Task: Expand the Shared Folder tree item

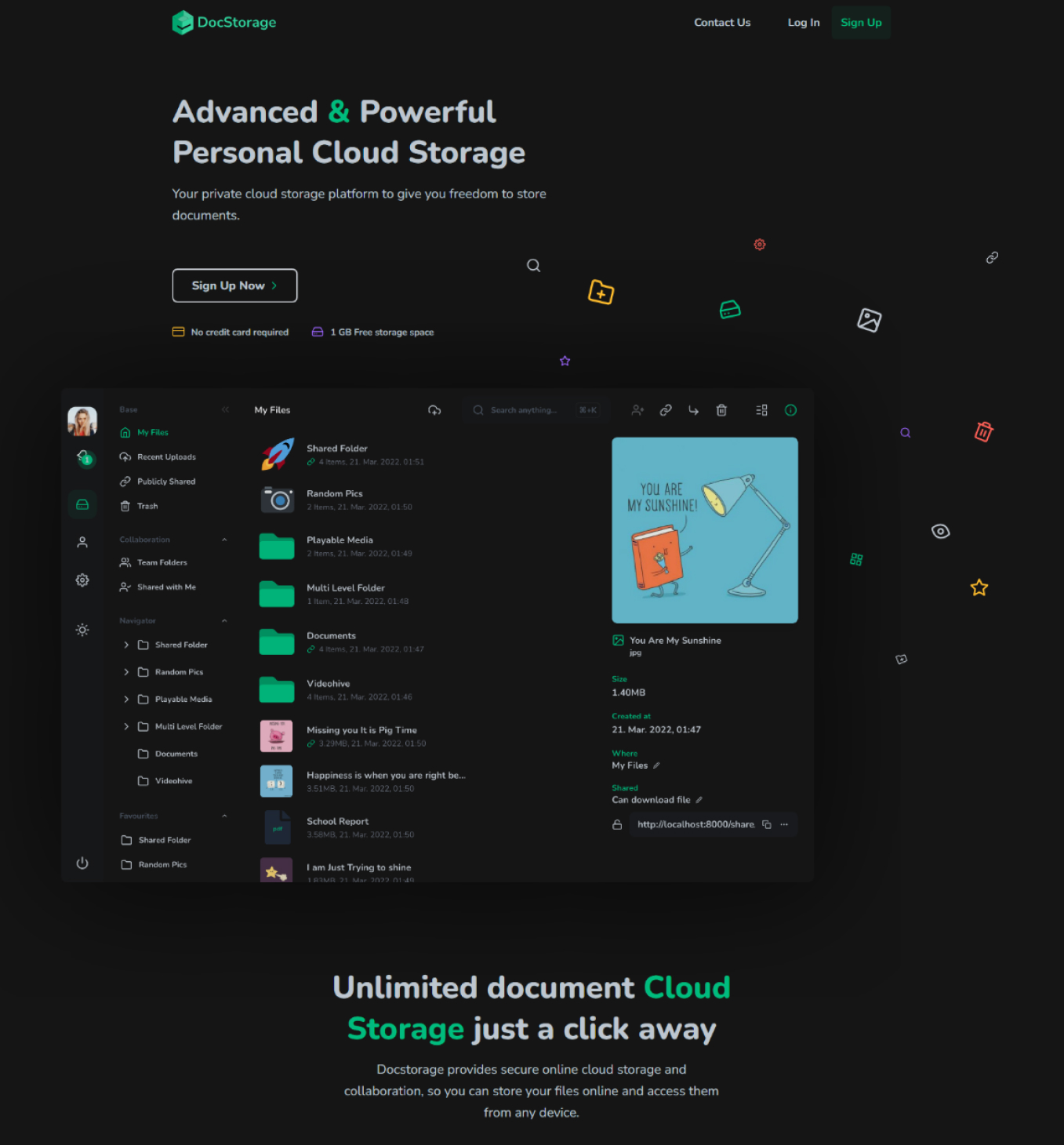Action: point(126,645)
